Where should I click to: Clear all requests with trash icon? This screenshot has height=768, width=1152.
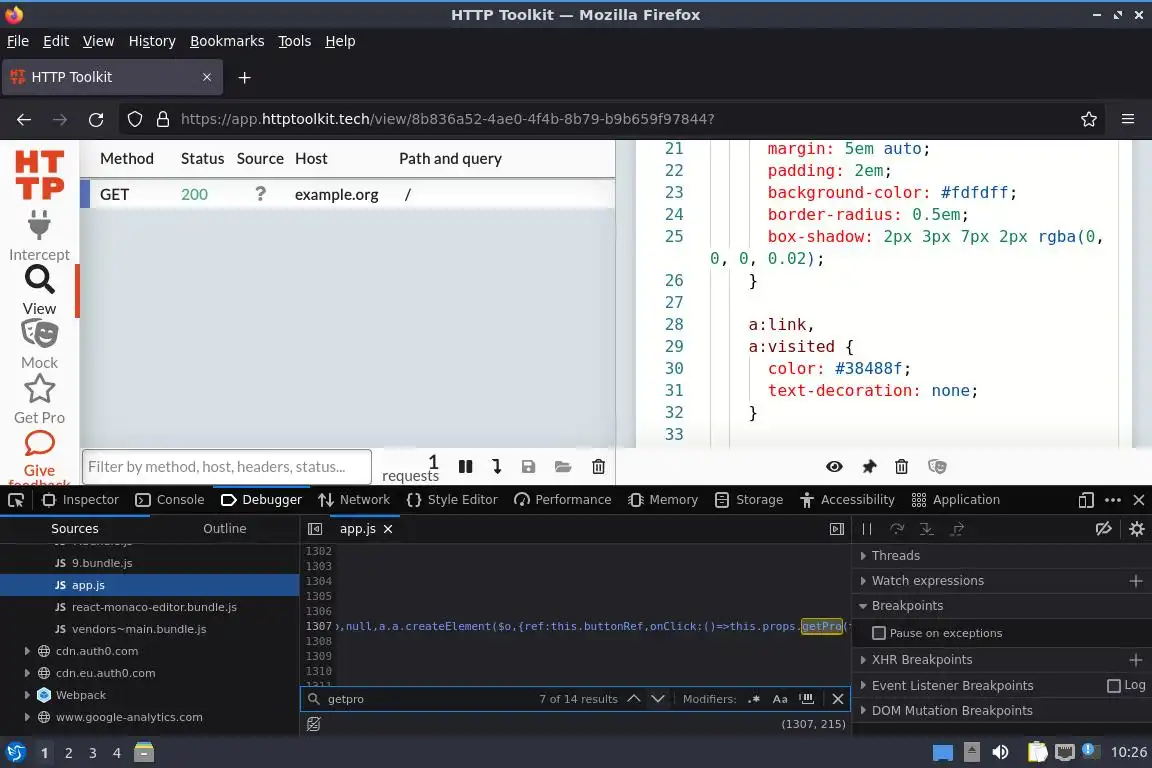point(598,467)
